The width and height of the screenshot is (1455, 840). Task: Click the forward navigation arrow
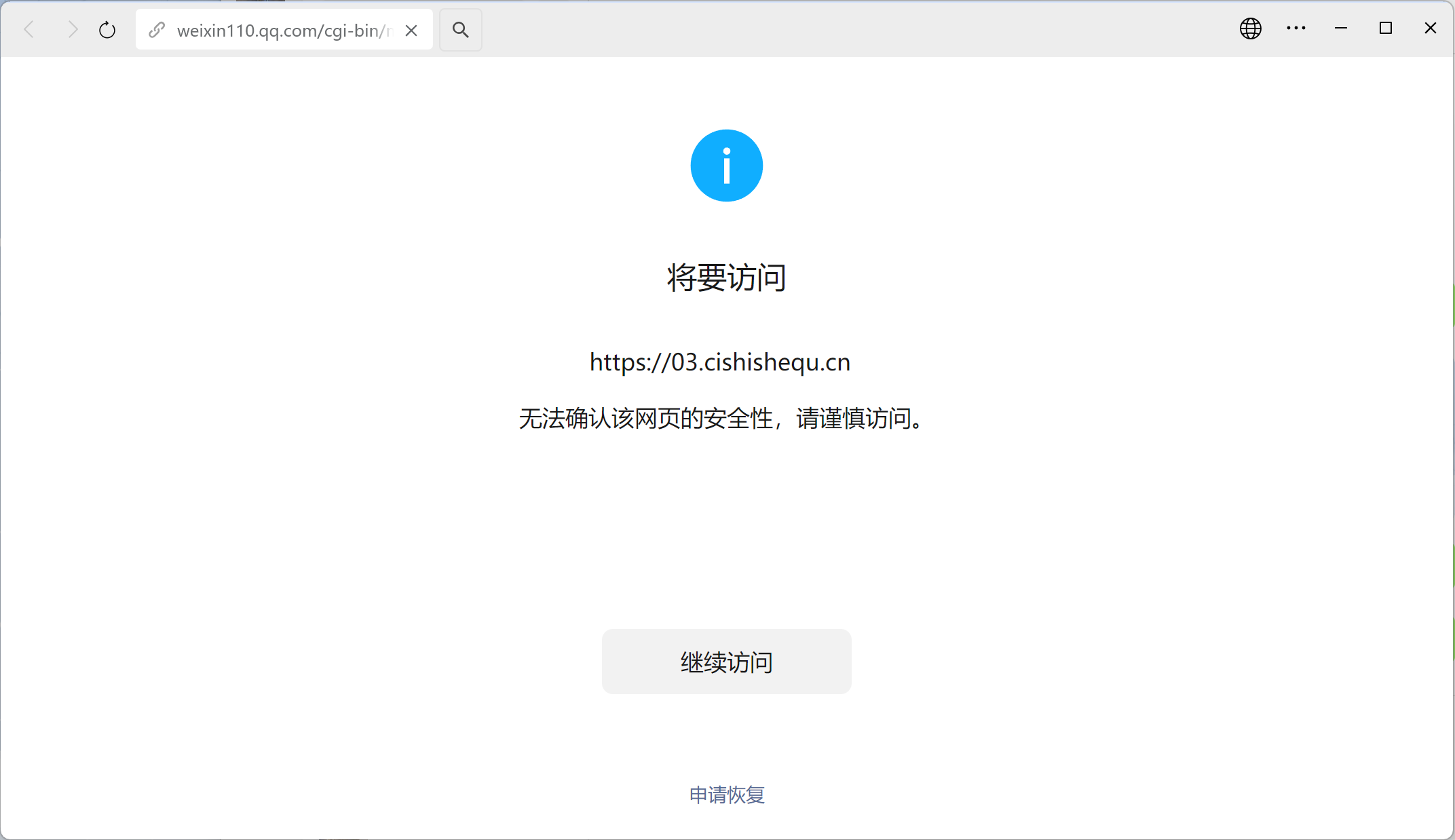click(x=73, y=30)
